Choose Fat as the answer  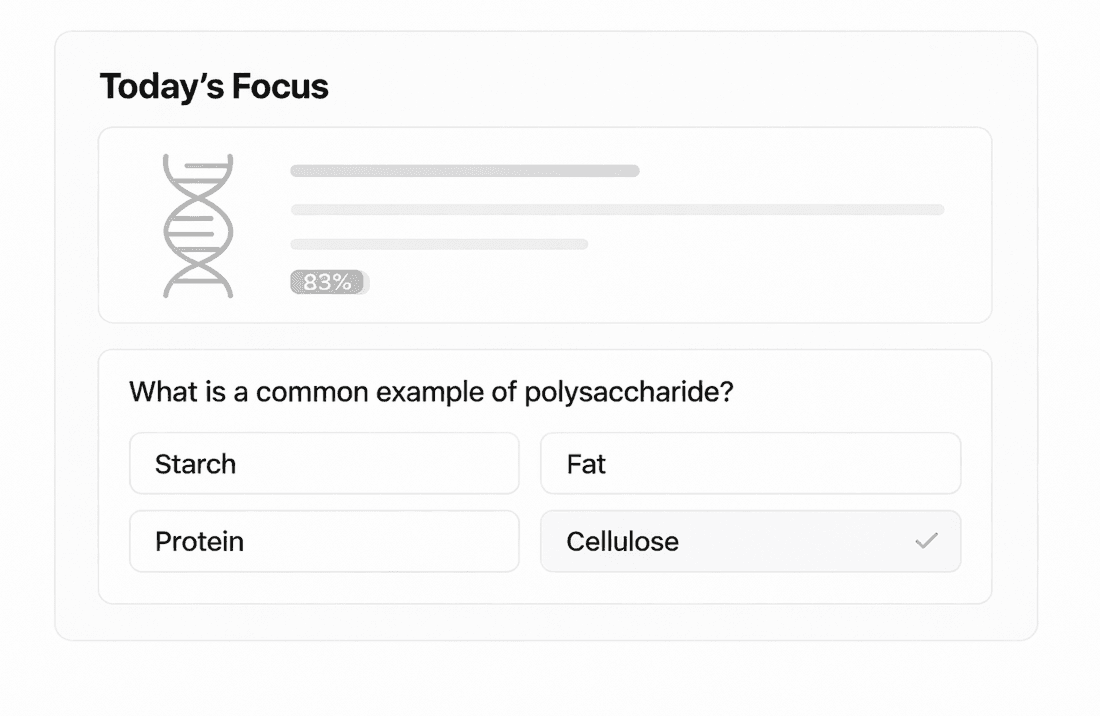(x=751, y=464)
